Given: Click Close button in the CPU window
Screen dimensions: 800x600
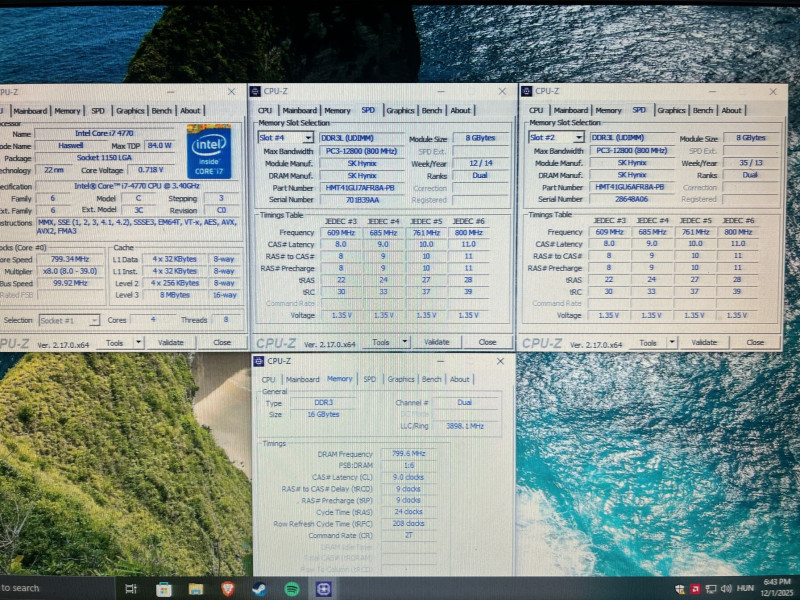Looking at the screenshot, I should tap(222, 342).
